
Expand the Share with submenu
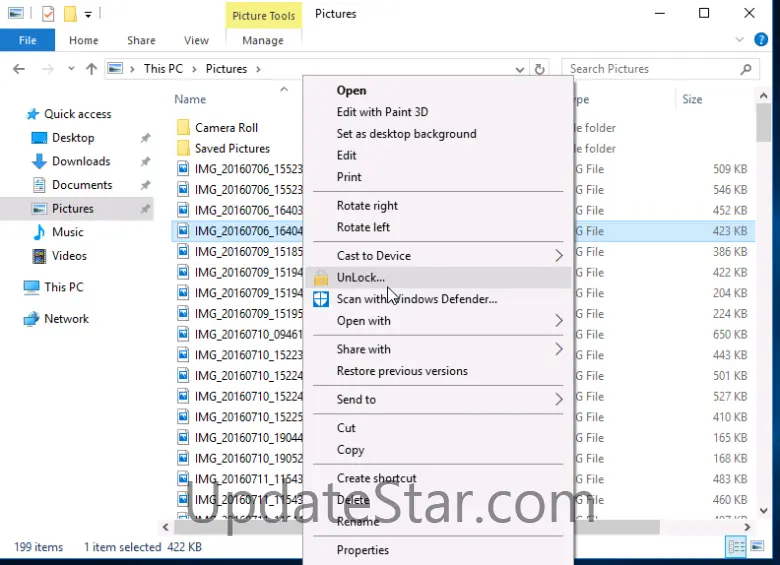(x=438, y=349)
